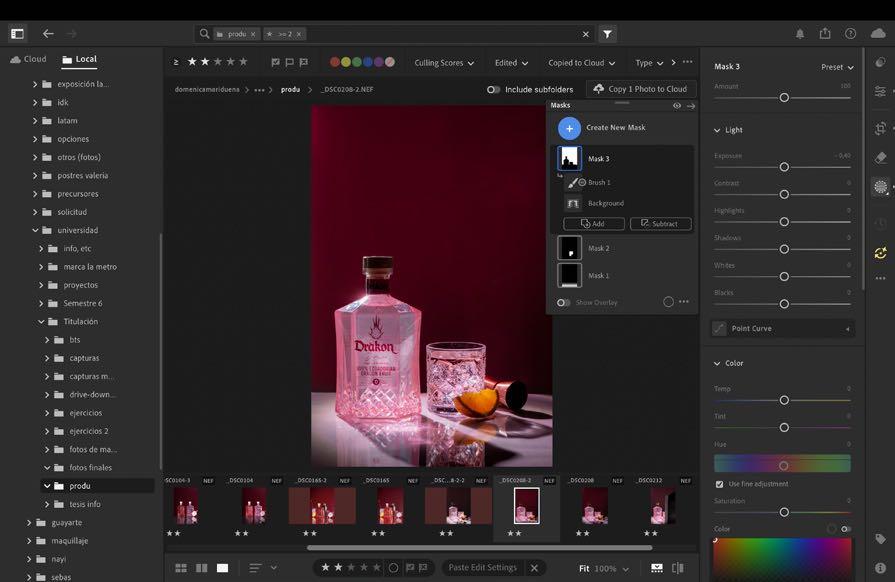The height and width of the screenshot is (582, 895).
Task: Open the keywords tag icon
Action: click(x=880, y=539)
